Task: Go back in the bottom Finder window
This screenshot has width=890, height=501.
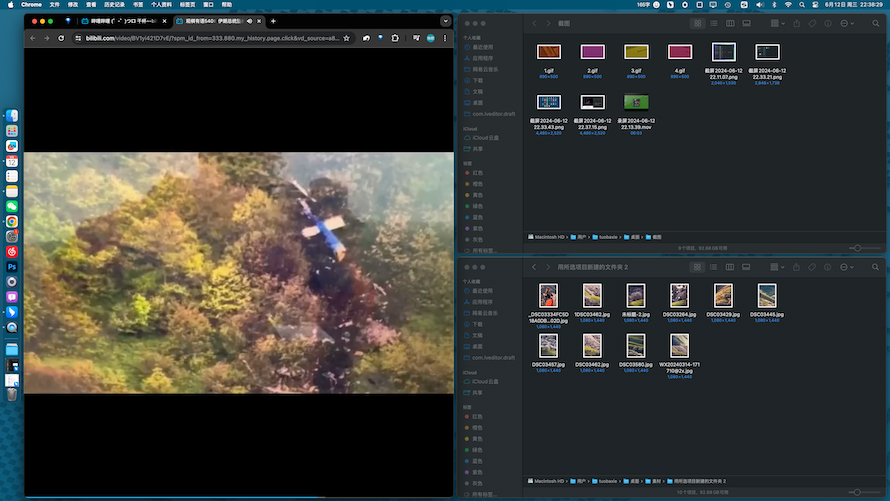Action: click(x=534, y=267)
